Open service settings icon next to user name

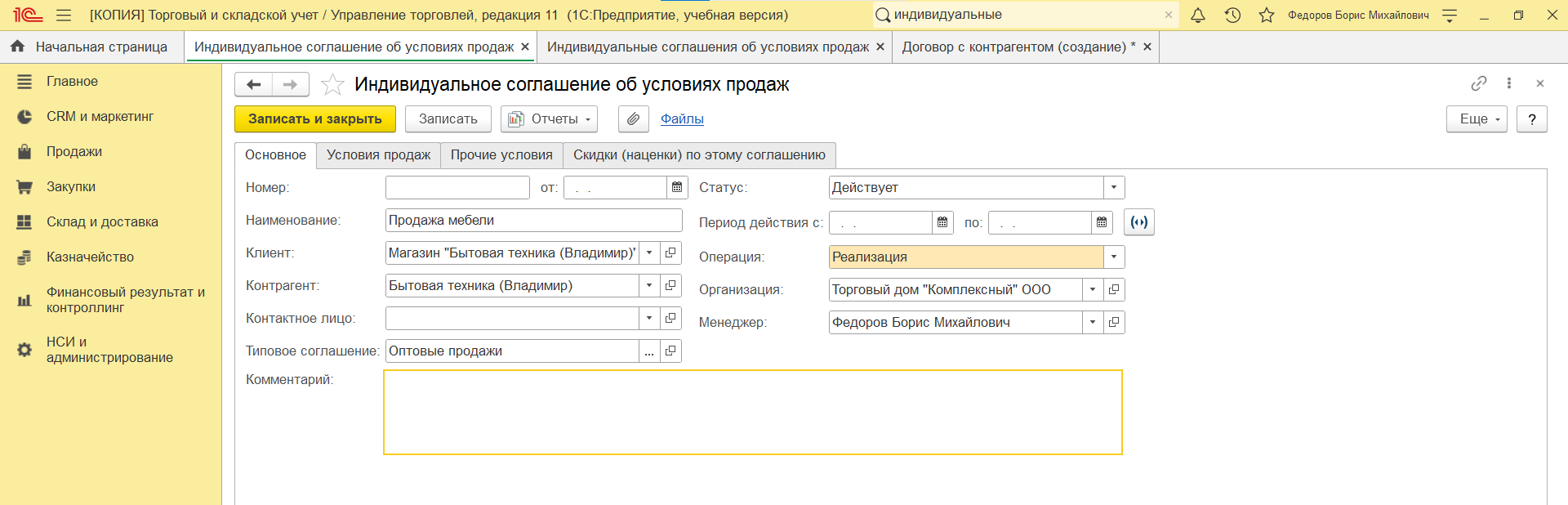[1450, 15]
